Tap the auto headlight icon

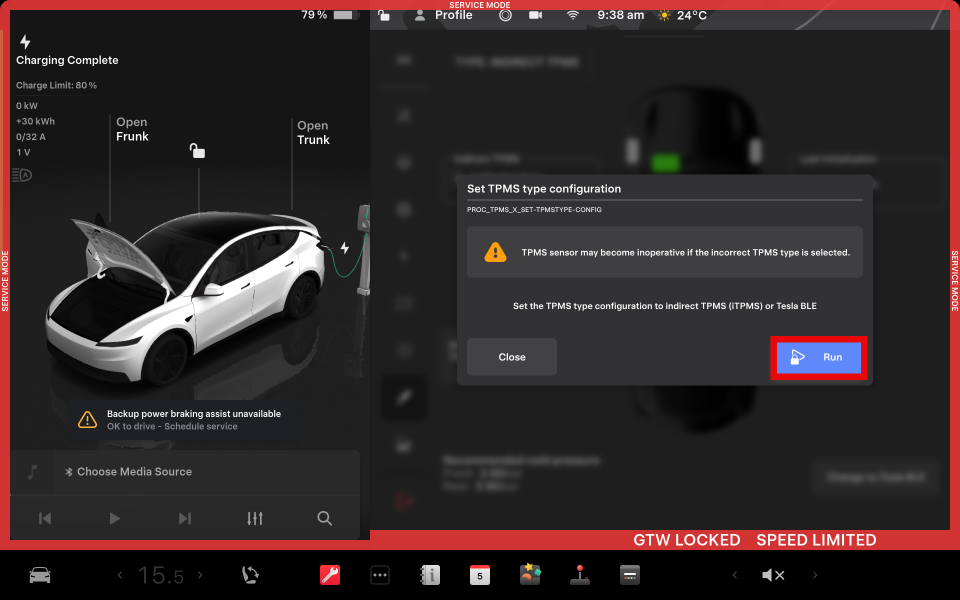click(x=22, y=175)
